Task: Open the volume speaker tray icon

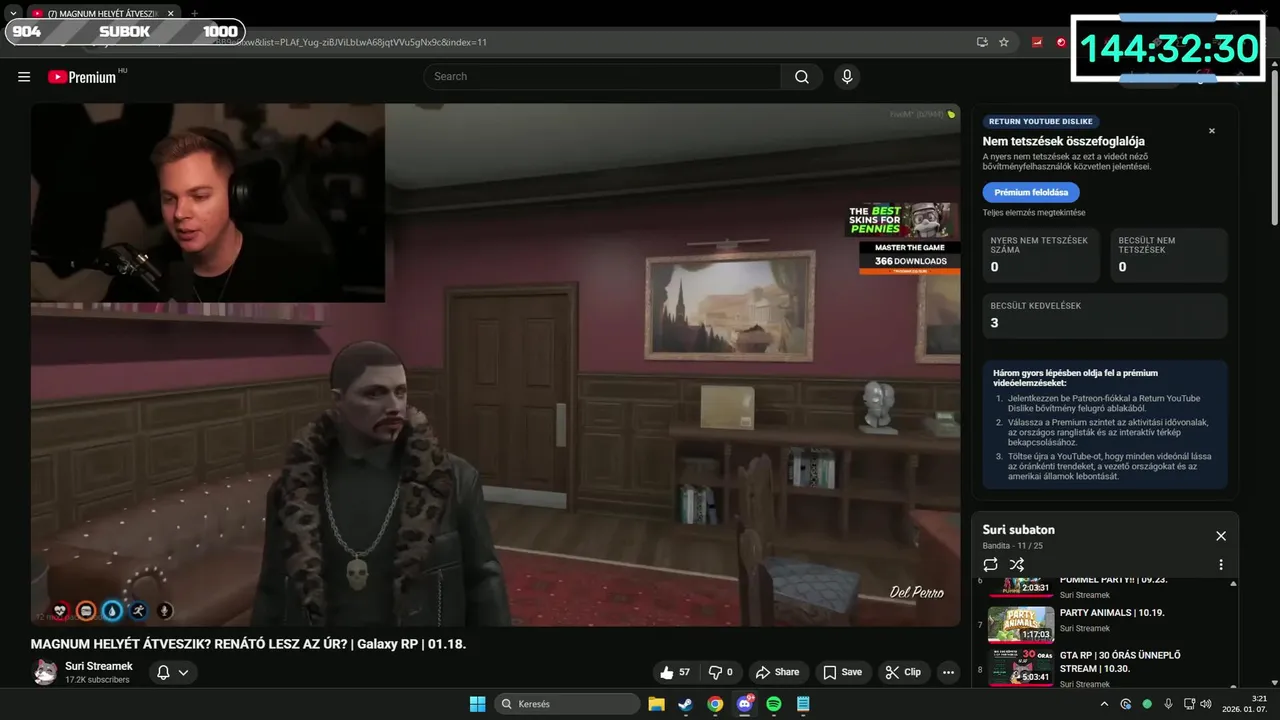Action: tap(1206, 704)
